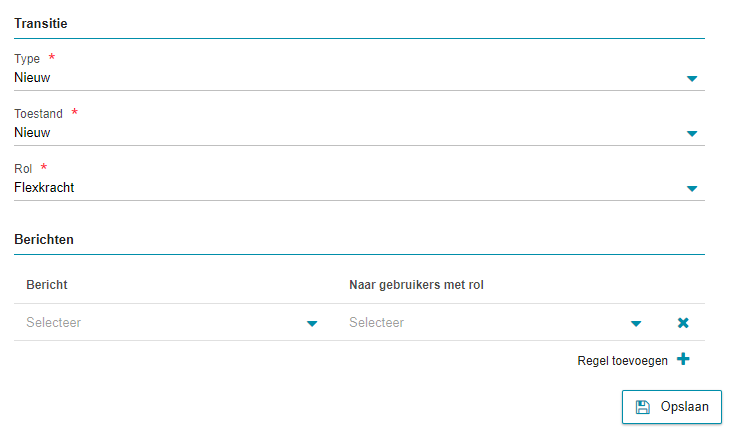Click the blue plus icon to add a row
Image resolution: width=731 pixels, height=437 pixels.
(x=683, y=359)
